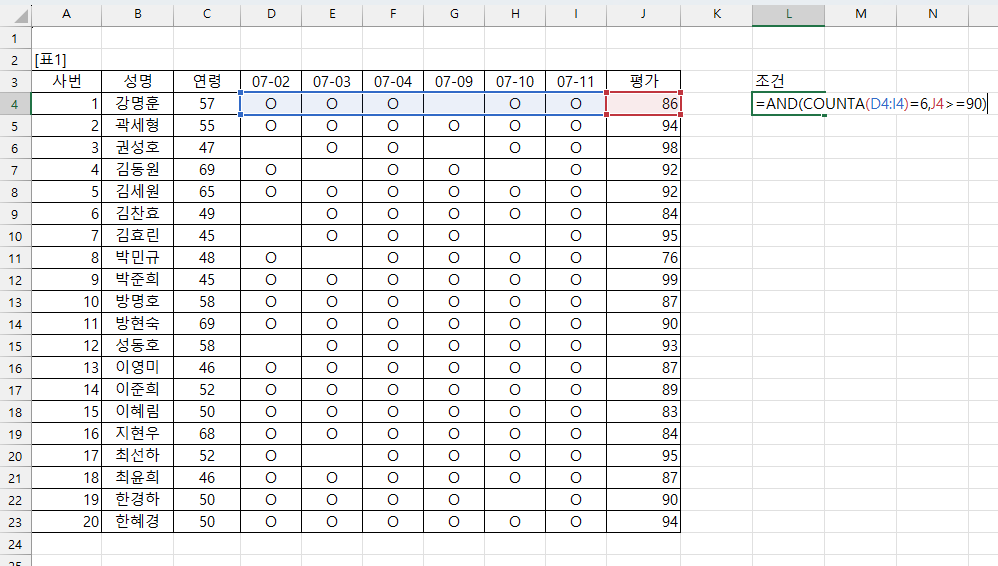Click 박민규's score 76

(x=643, y=258)
